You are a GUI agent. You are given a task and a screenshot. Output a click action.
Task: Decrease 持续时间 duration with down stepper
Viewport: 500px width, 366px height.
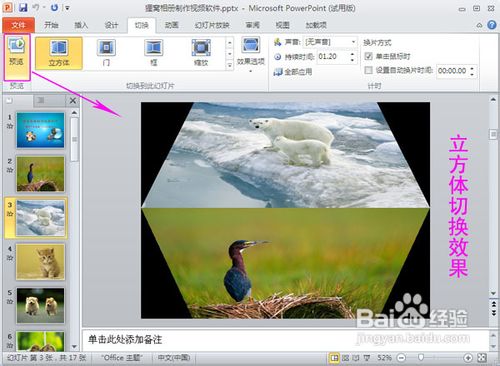[352, 60]
